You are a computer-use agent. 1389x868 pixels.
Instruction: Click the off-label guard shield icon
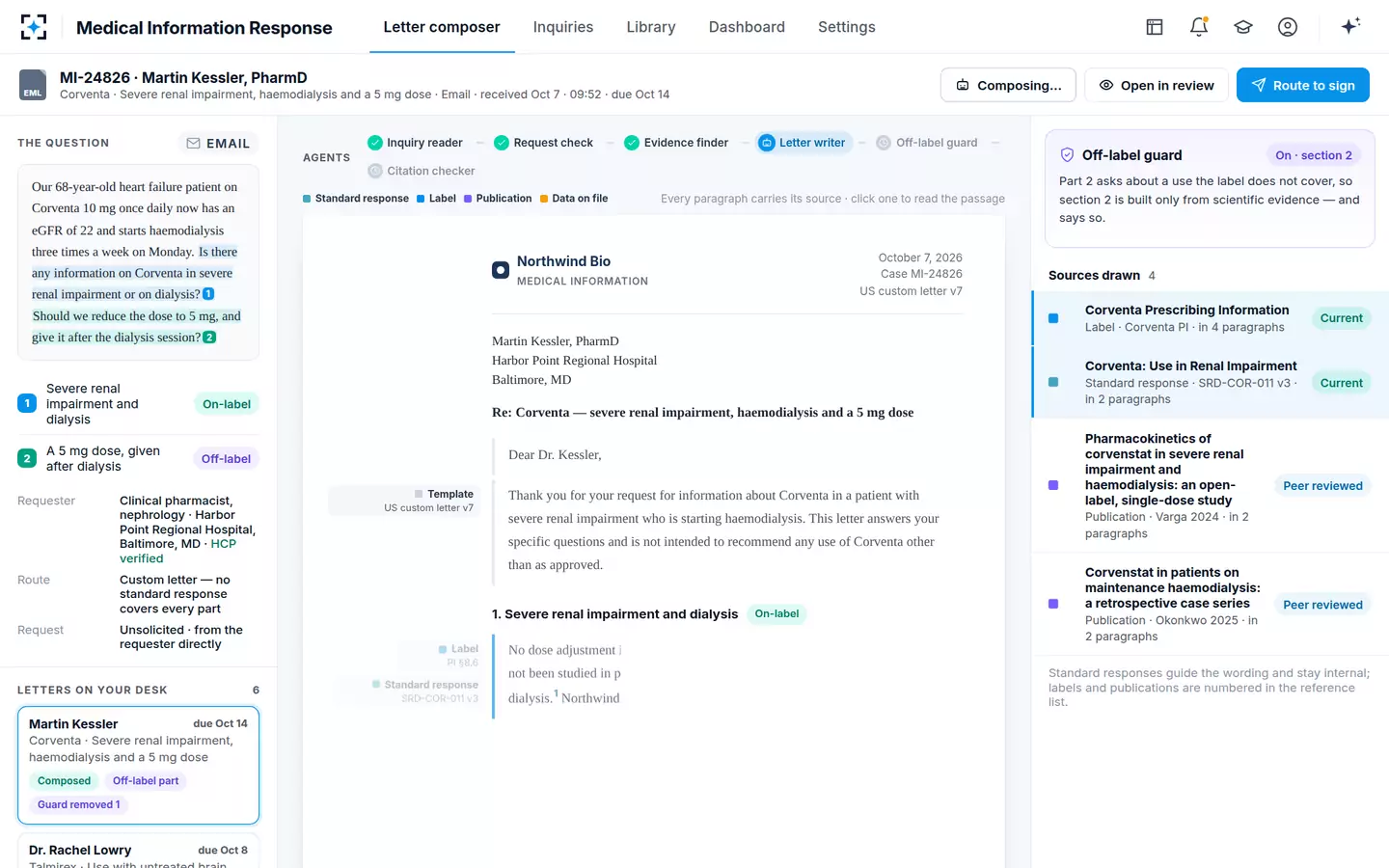click(x=1067, y=155)
